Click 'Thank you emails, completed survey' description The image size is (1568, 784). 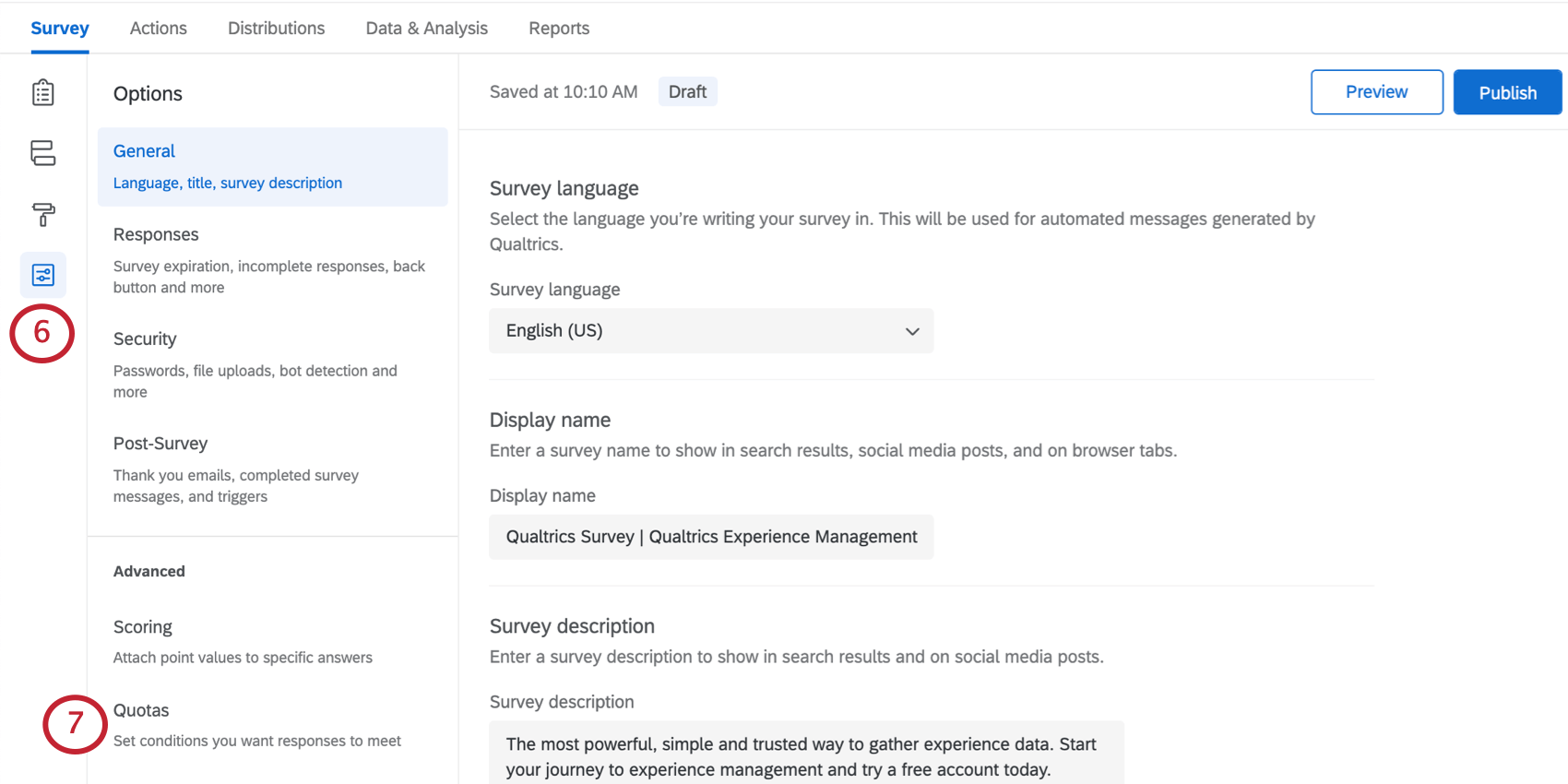click(236, 485)
